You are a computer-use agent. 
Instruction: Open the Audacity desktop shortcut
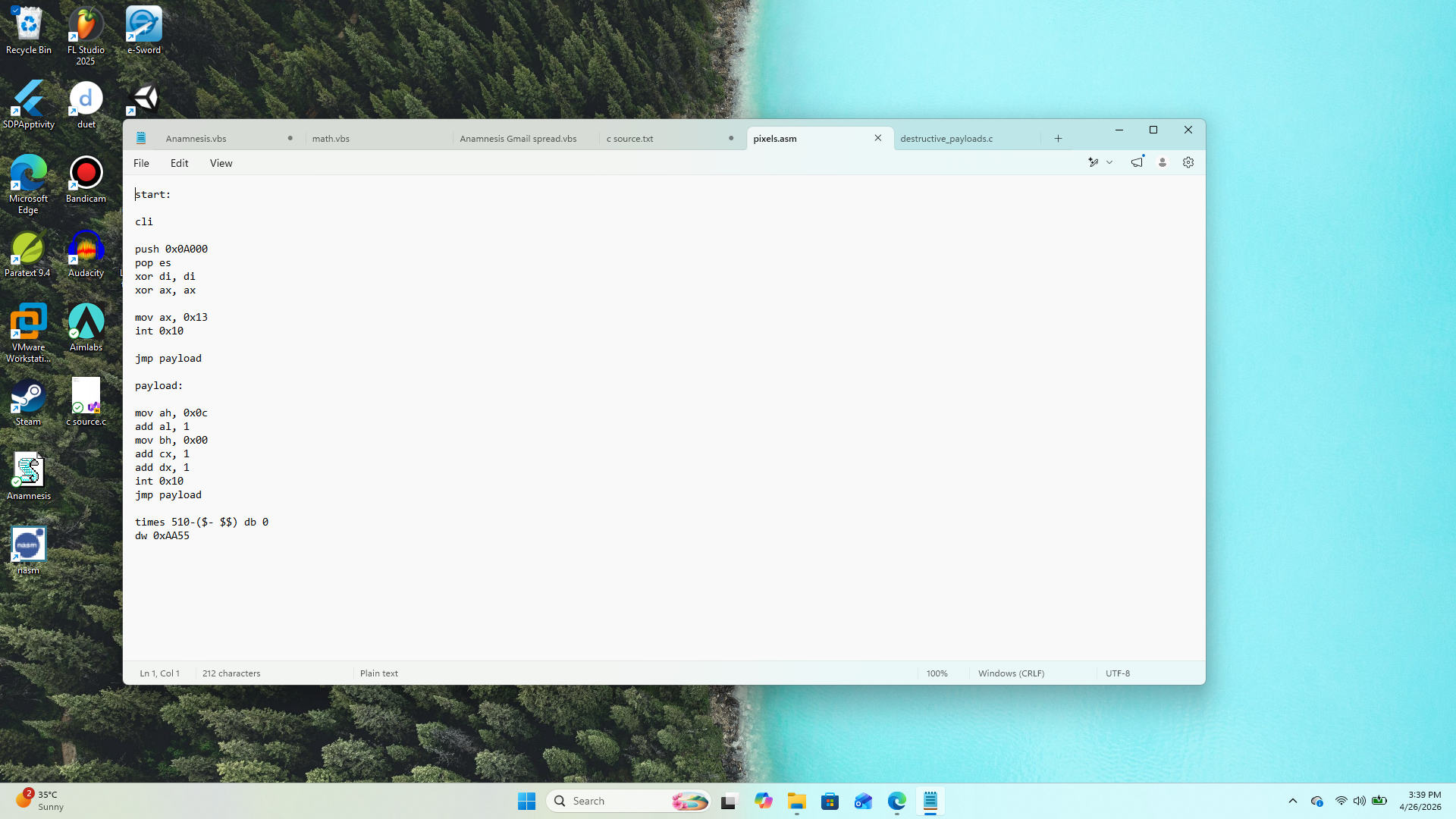point(86,254)
